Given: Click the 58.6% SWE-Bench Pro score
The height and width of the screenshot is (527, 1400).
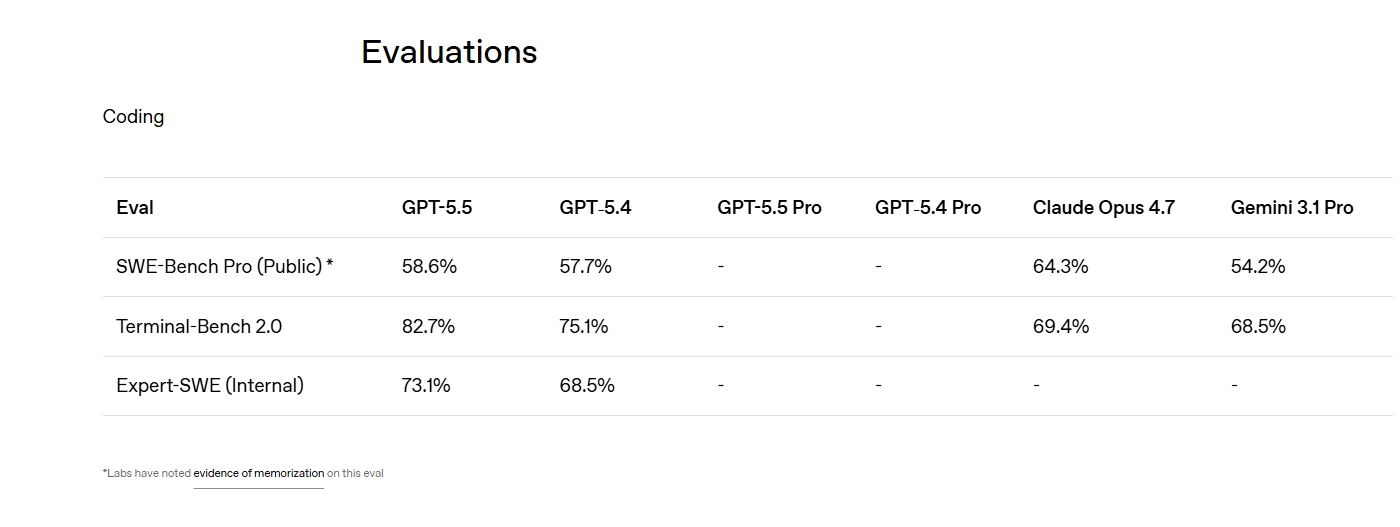Looking at the screenshot, I should click(429, 267).
